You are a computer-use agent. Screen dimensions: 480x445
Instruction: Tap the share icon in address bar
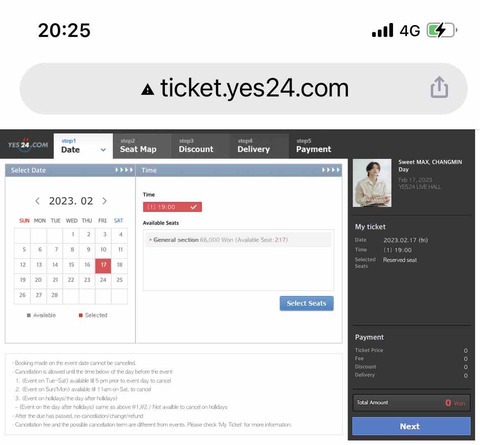[439, 87]
